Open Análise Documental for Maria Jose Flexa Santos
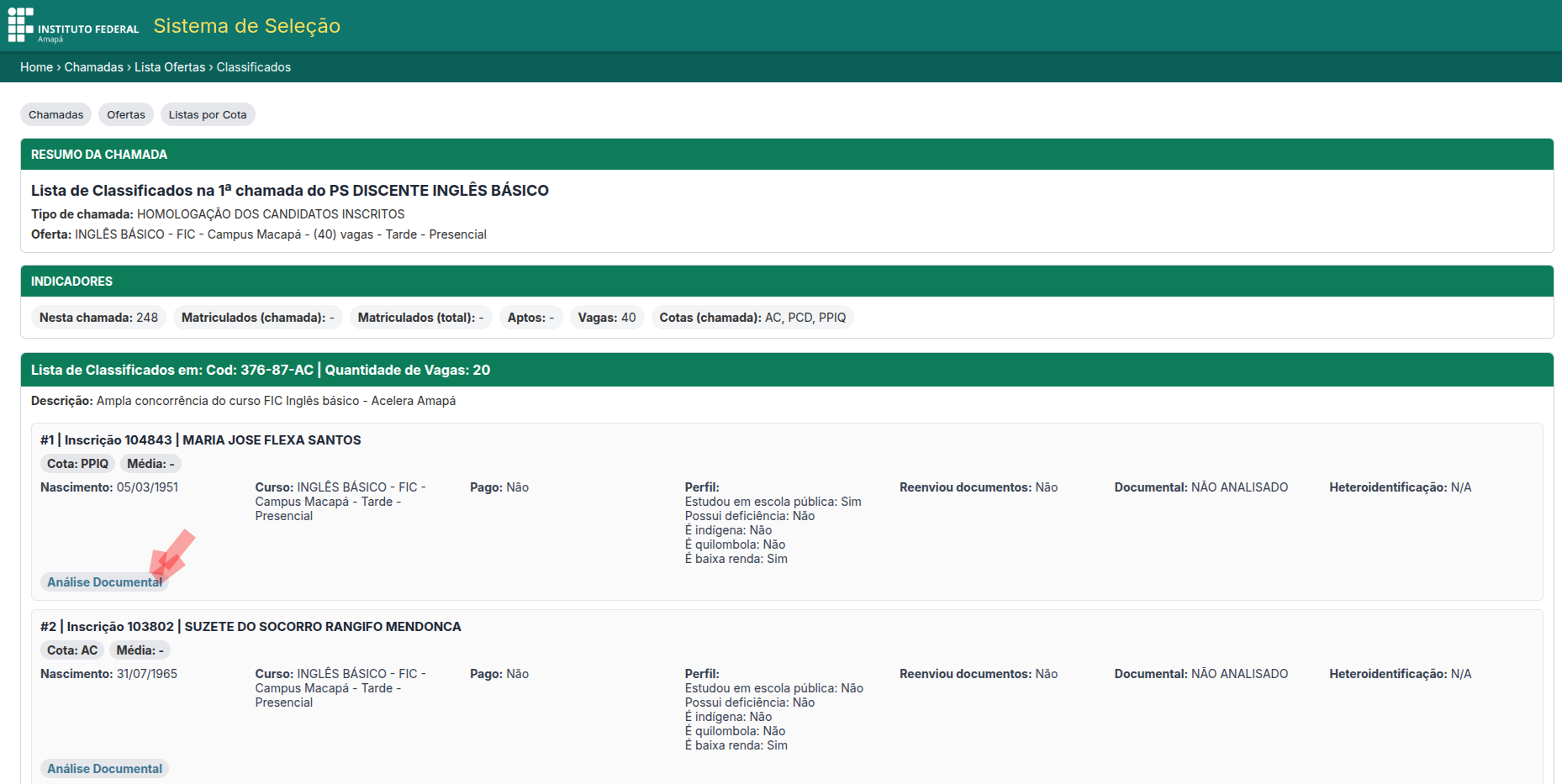The image size is (1562, 784). 103,582
